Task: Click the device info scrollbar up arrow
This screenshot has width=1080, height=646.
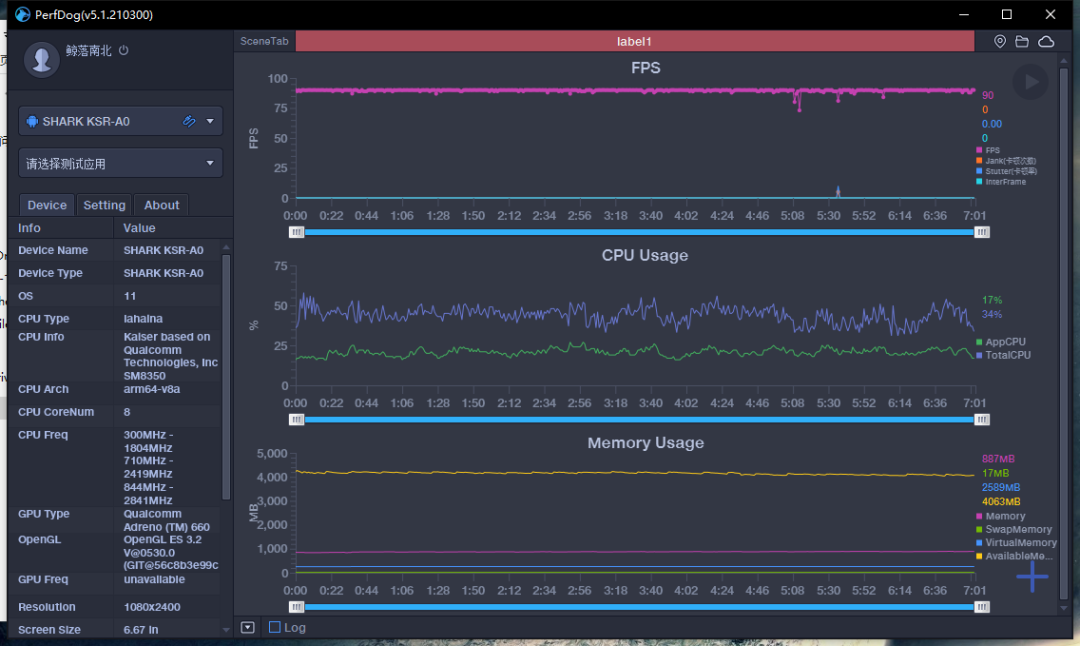Action: coord(226,247)
